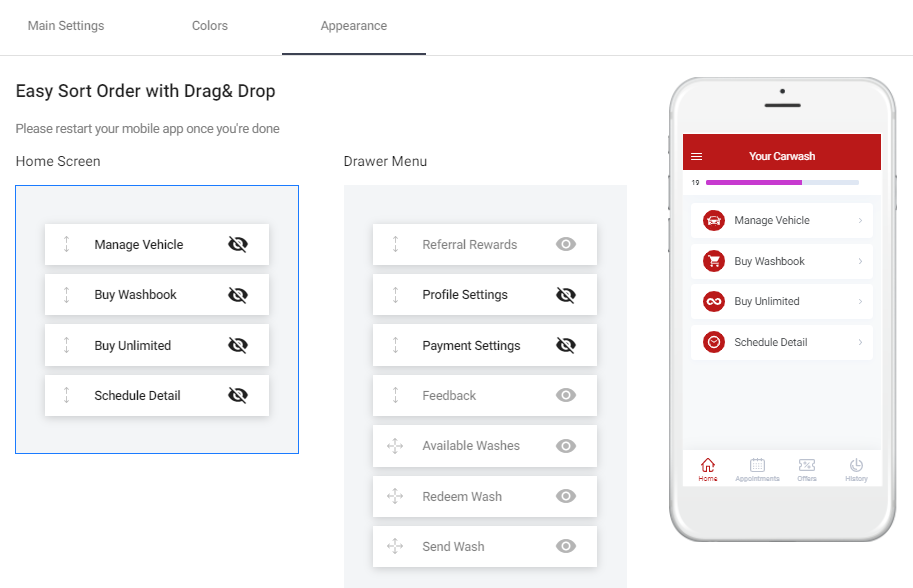Hide the Referral Rewards item using eye icon
This screenshot has height=588, width=913.
point(566,244)
